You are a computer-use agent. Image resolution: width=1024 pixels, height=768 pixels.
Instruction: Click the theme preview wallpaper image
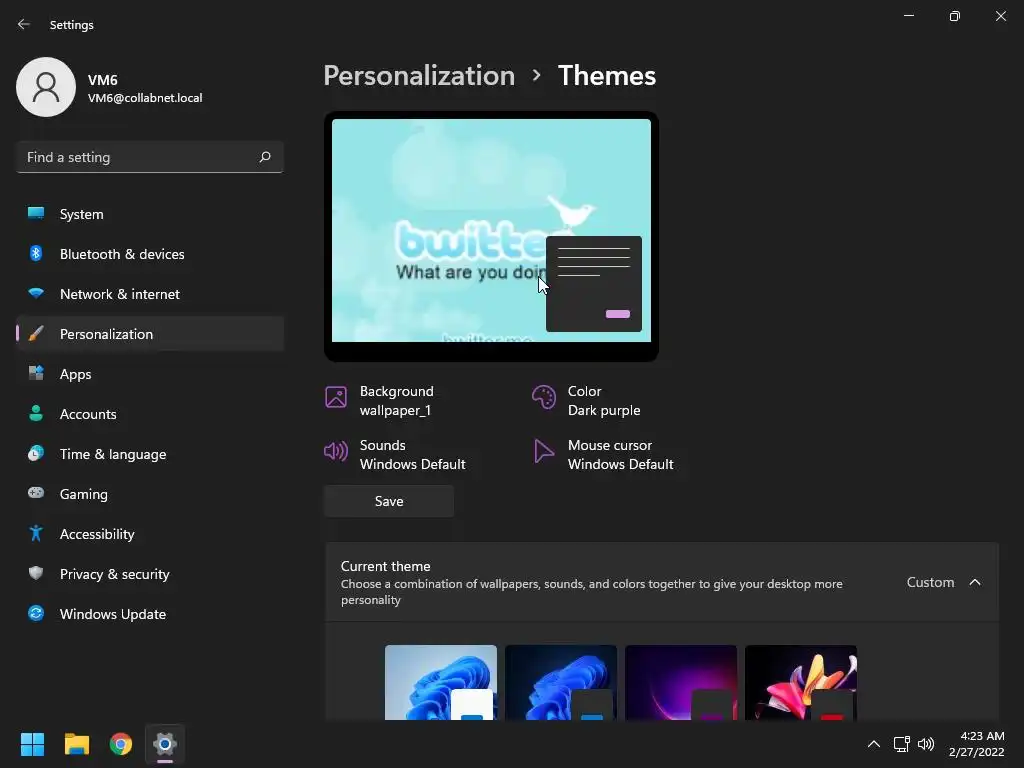click(x=491, y=230)
